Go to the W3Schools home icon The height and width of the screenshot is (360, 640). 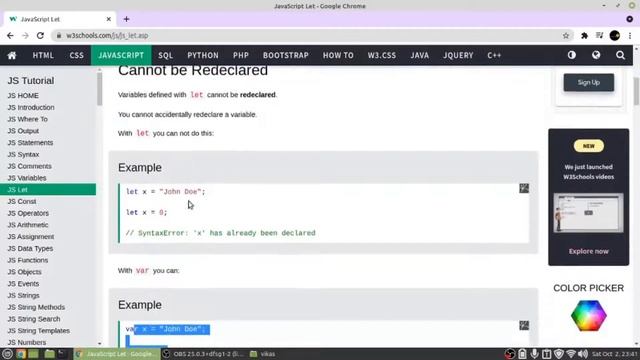(12, 56)
